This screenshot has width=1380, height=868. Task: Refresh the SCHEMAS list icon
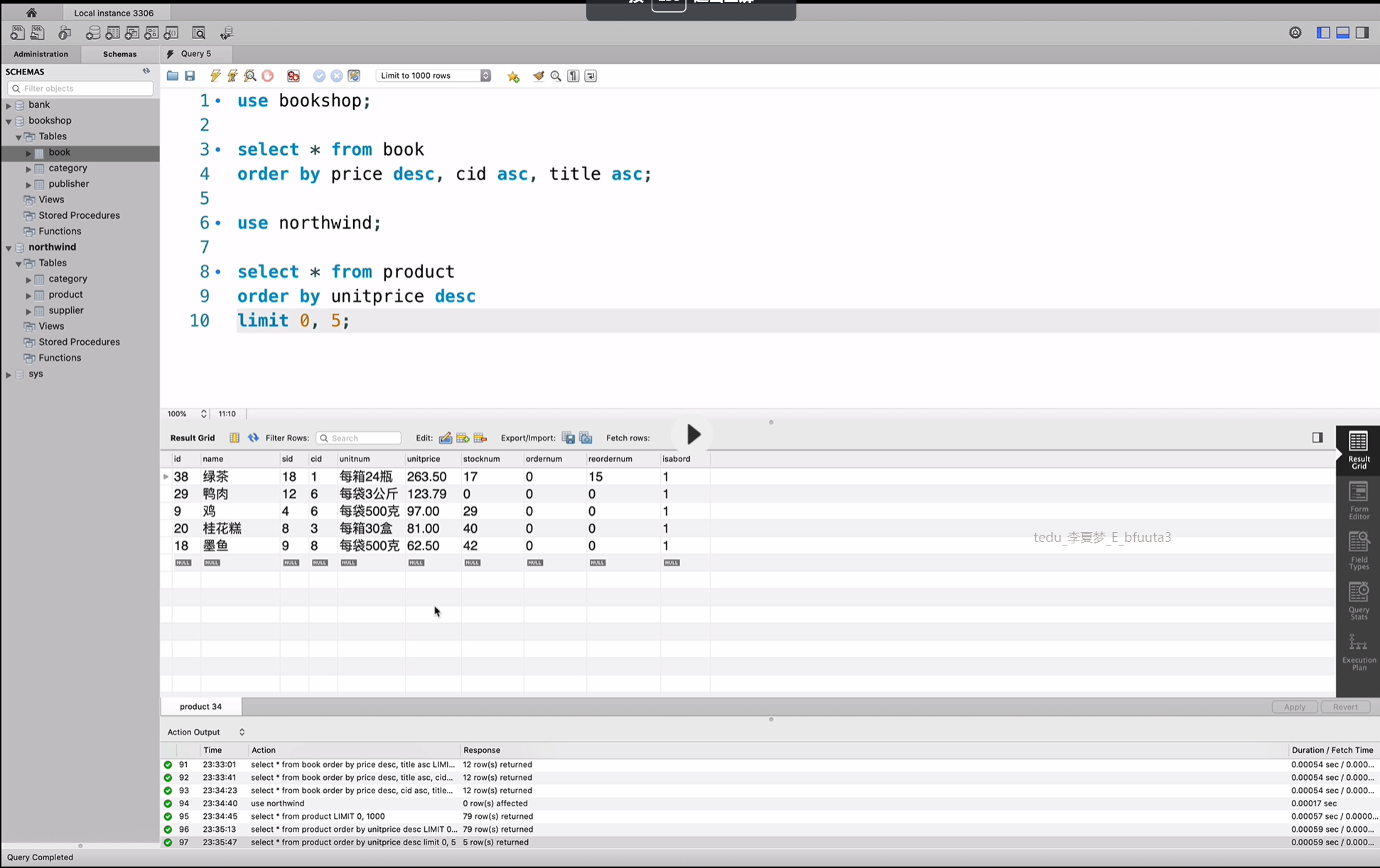pyautogui.click(x=146, y=71)
